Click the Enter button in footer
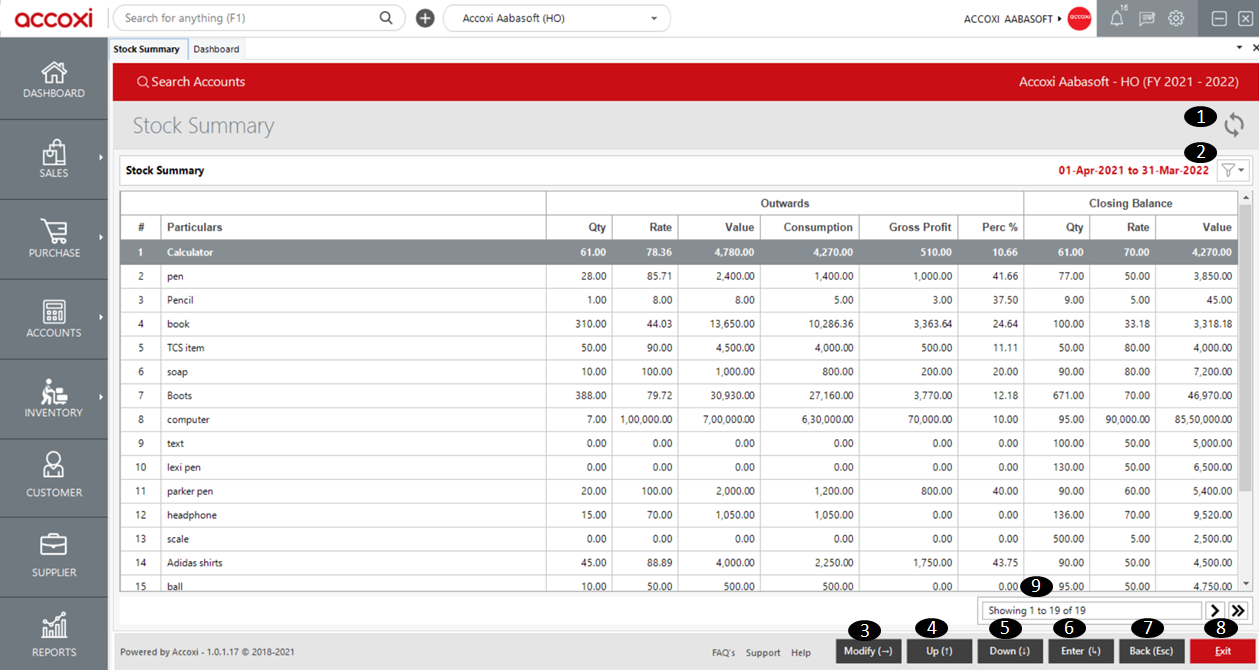The image size is (1259, 670). [x=1081, y=651]
